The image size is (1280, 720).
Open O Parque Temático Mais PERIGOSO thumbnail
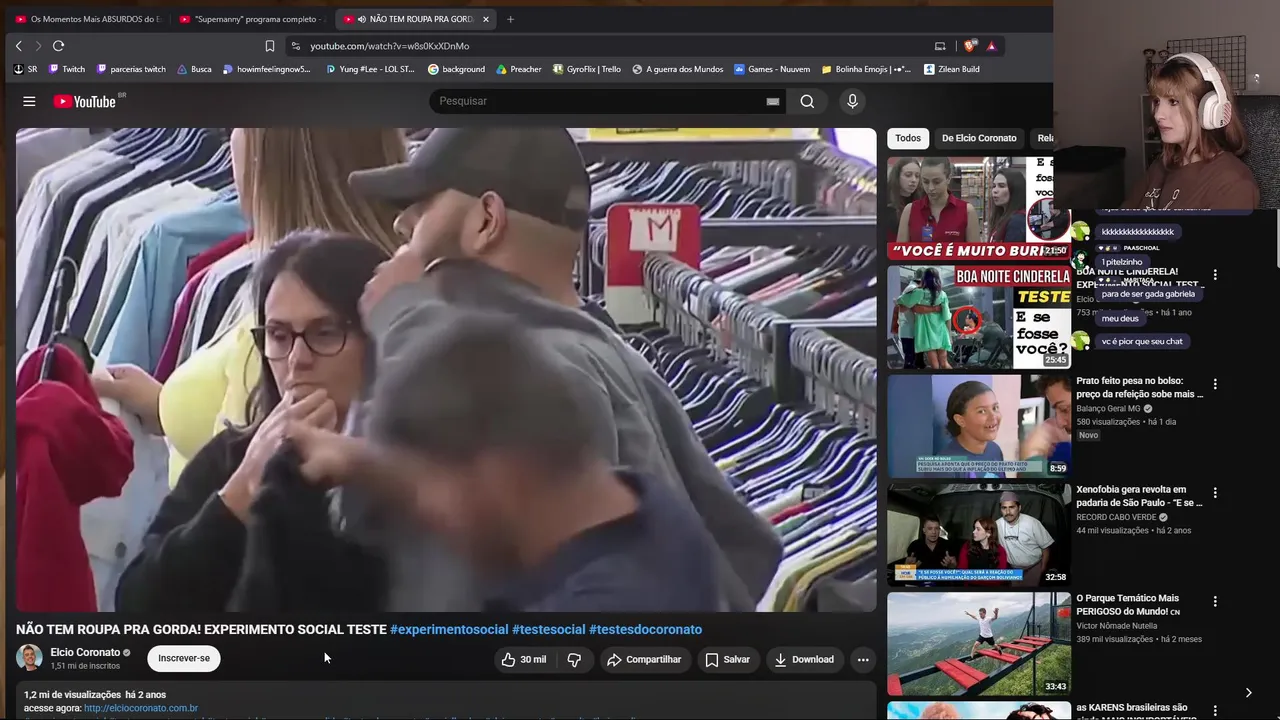[x=979, y=644]
